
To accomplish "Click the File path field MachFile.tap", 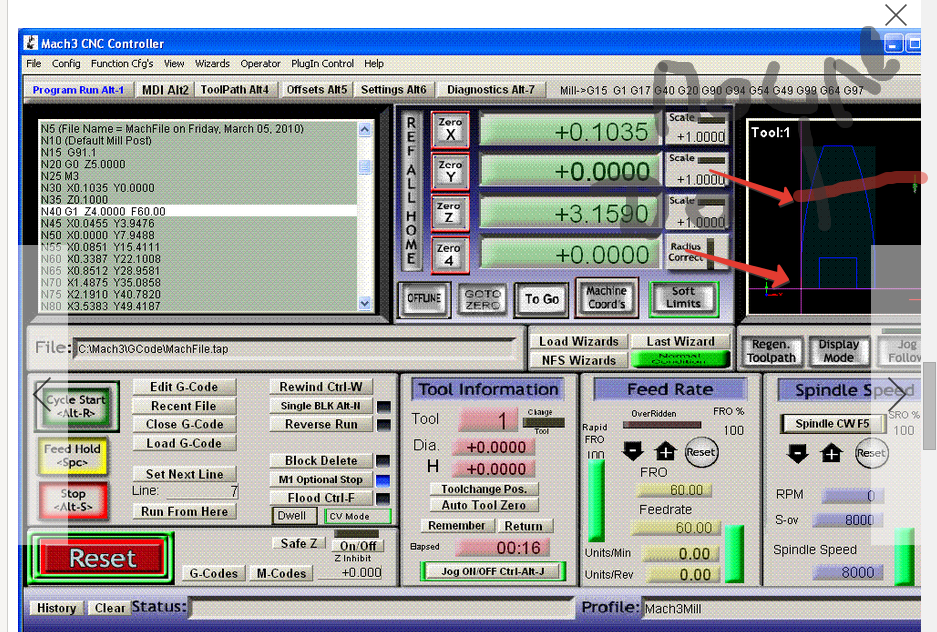I will (x=295, y=349).
